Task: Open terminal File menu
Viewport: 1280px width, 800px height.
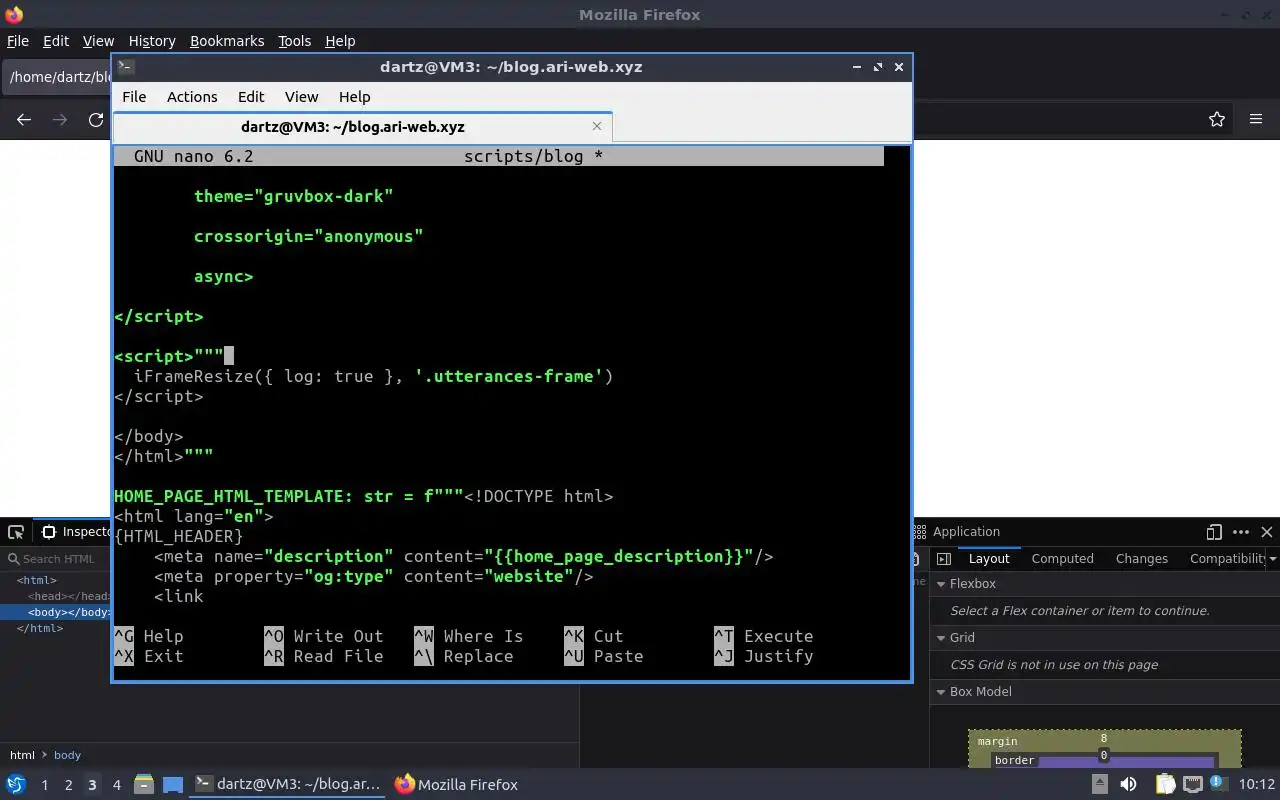Action: pos(134,97)
